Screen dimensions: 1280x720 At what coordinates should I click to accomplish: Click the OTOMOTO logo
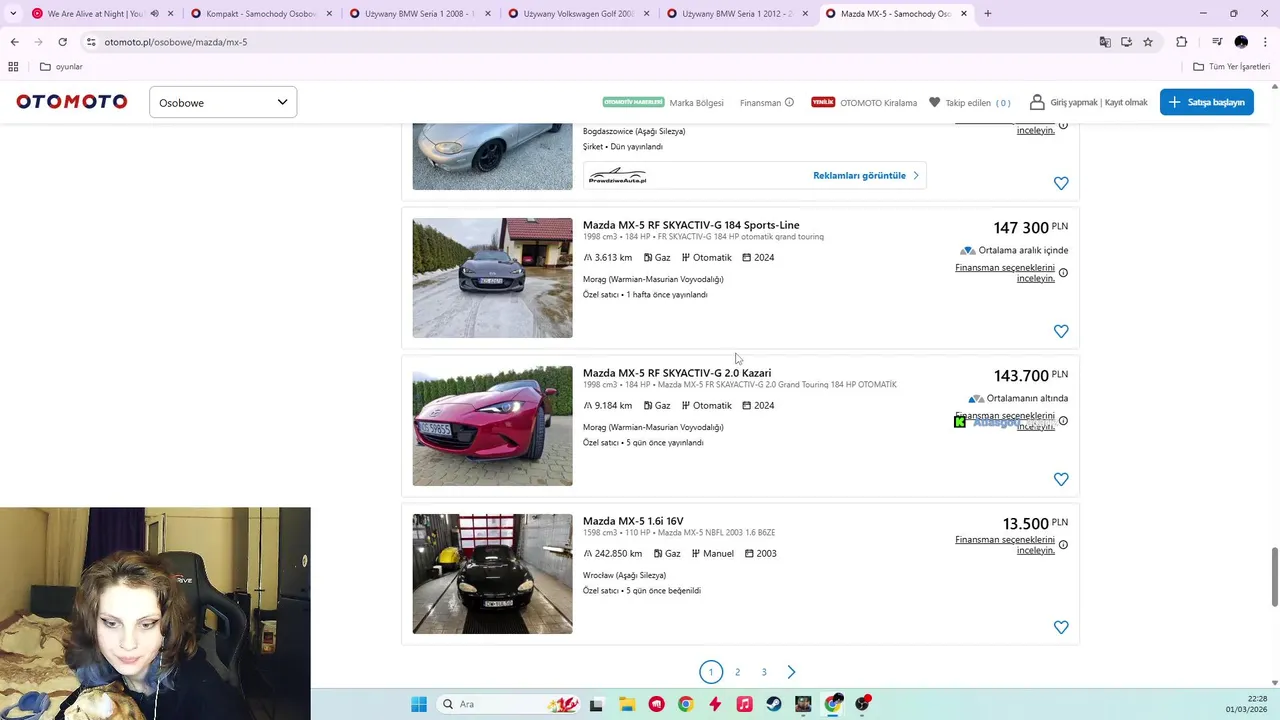[x=72, y=102]
